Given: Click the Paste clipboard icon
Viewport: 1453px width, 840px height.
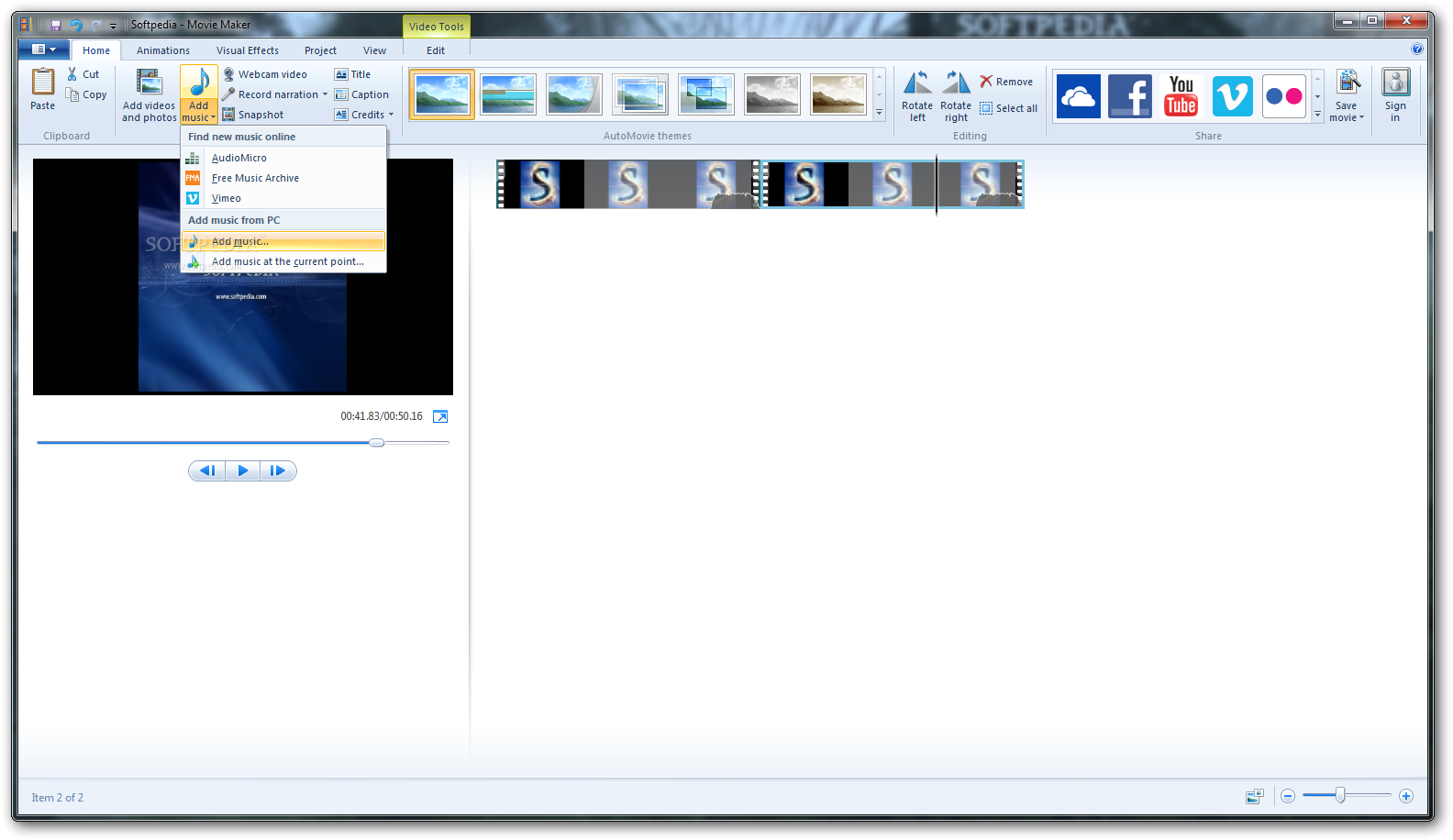Looking at the screenshot, I should 42,83.
